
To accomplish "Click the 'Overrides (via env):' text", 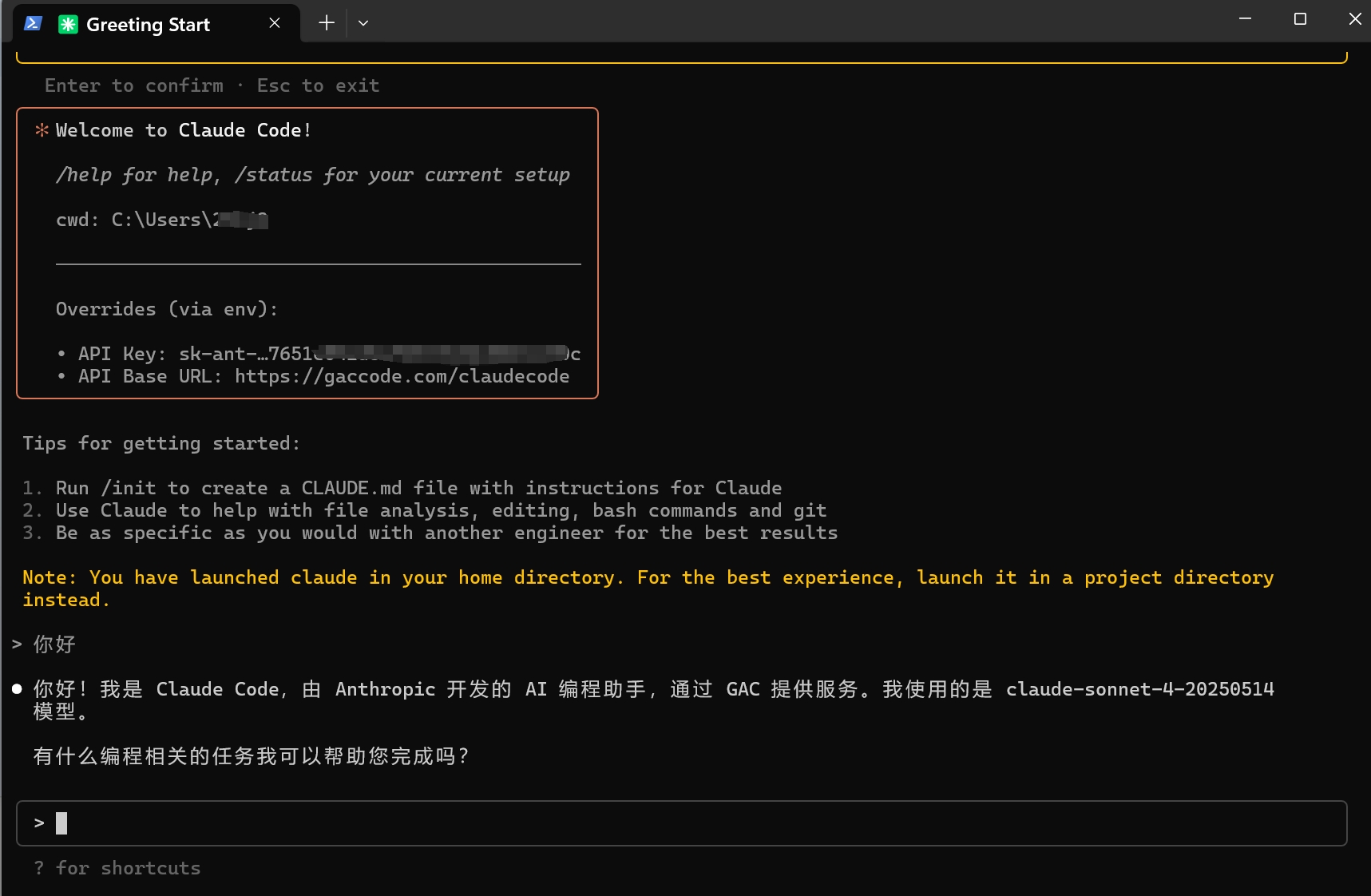I will click(167, 309).
